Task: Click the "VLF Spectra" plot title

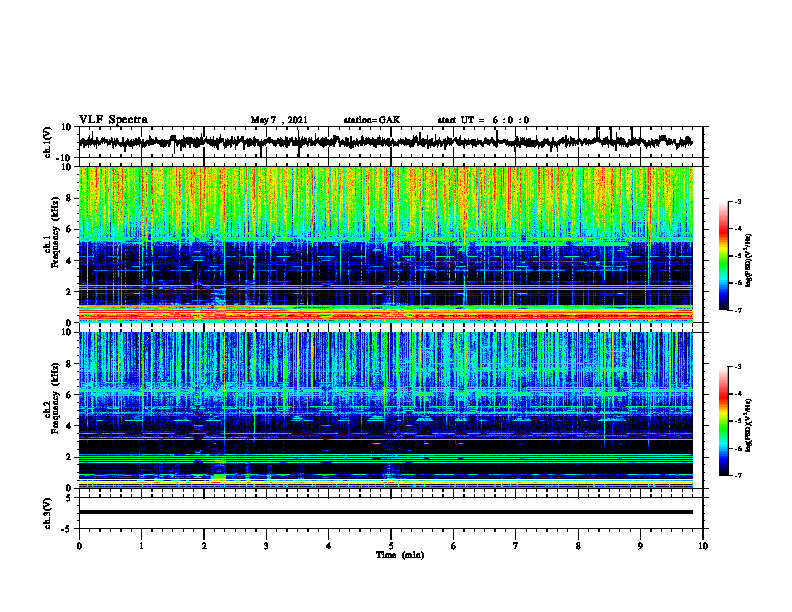Action: click(113, 120)
